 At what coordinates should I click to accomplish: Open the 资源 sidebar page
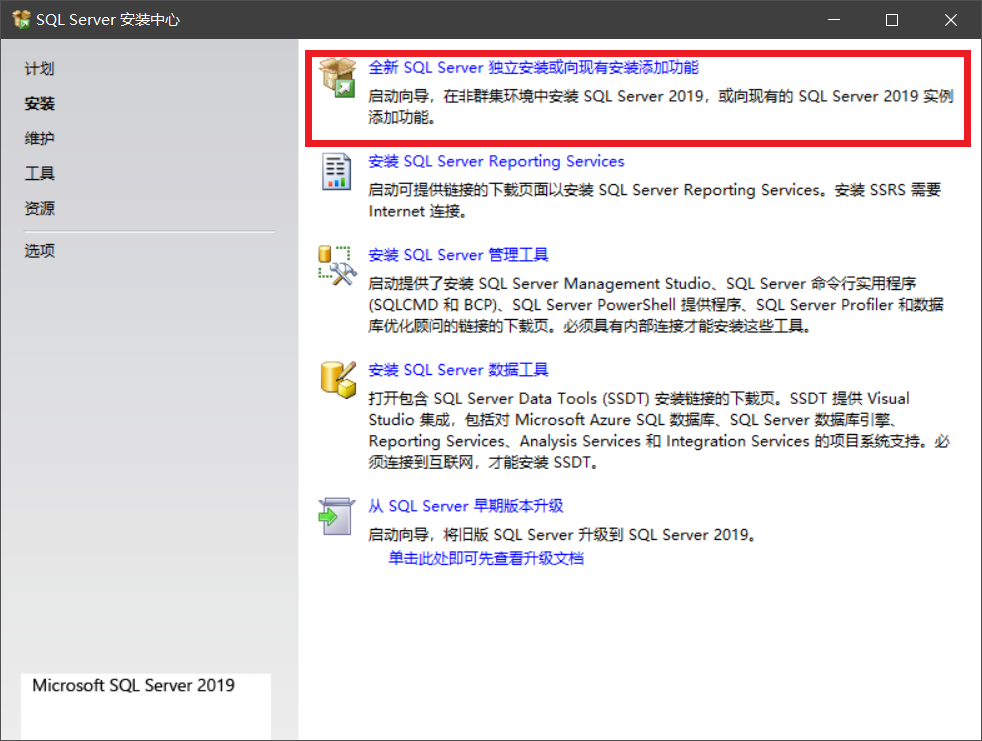coord(39,209)
